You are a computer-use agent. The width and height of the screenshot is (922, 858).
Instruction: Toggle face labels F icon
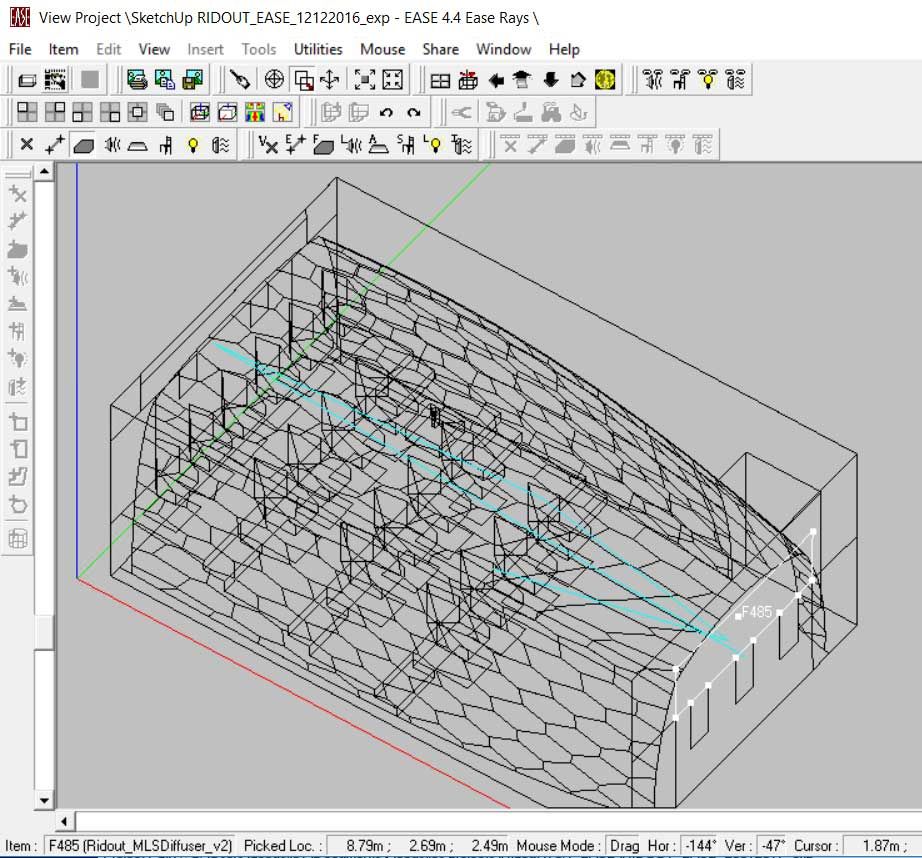[323, 145]
